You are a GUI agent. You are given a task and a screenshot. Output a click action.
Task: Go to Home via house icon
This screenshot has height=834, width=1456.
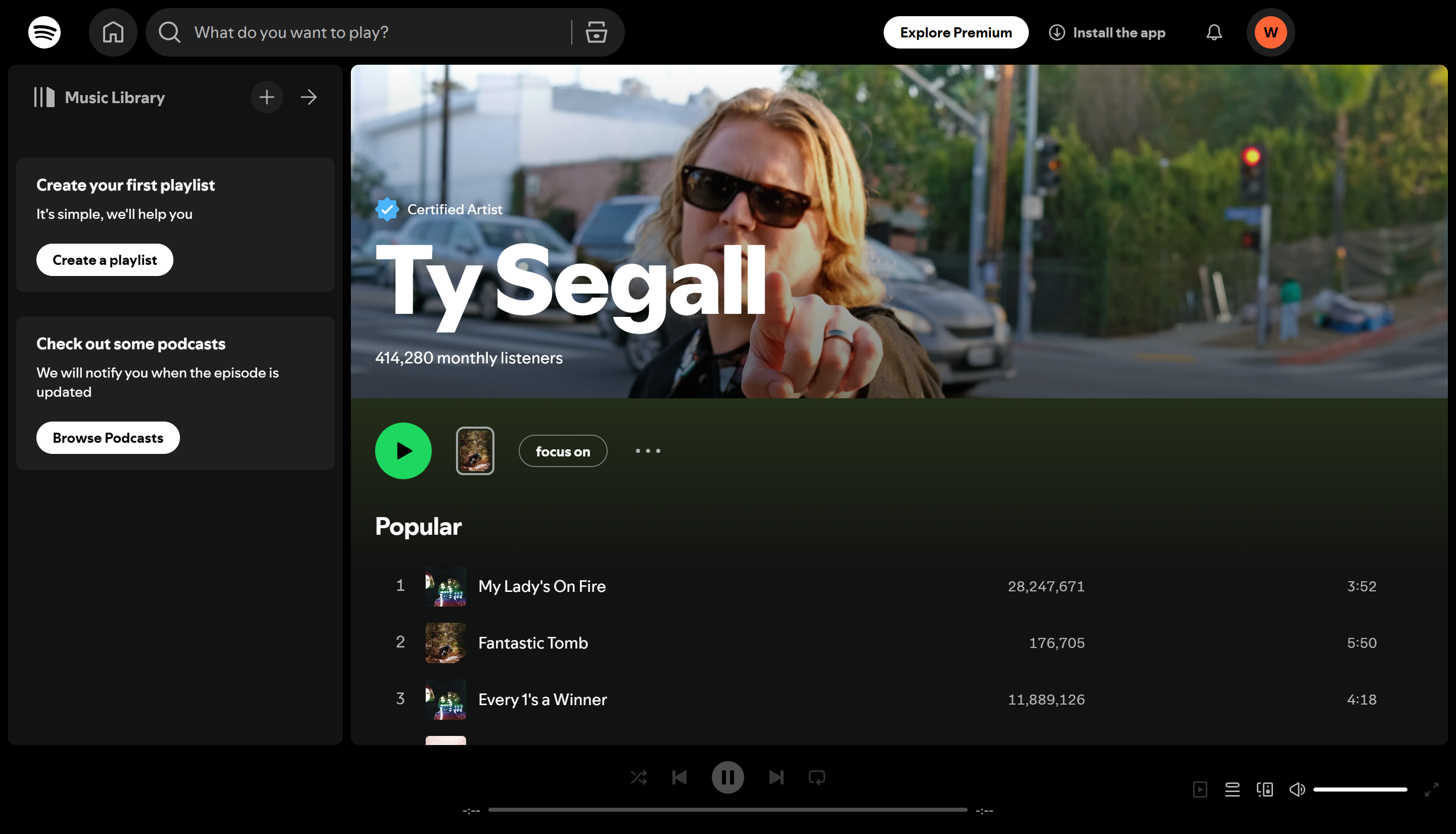[113, 33]
